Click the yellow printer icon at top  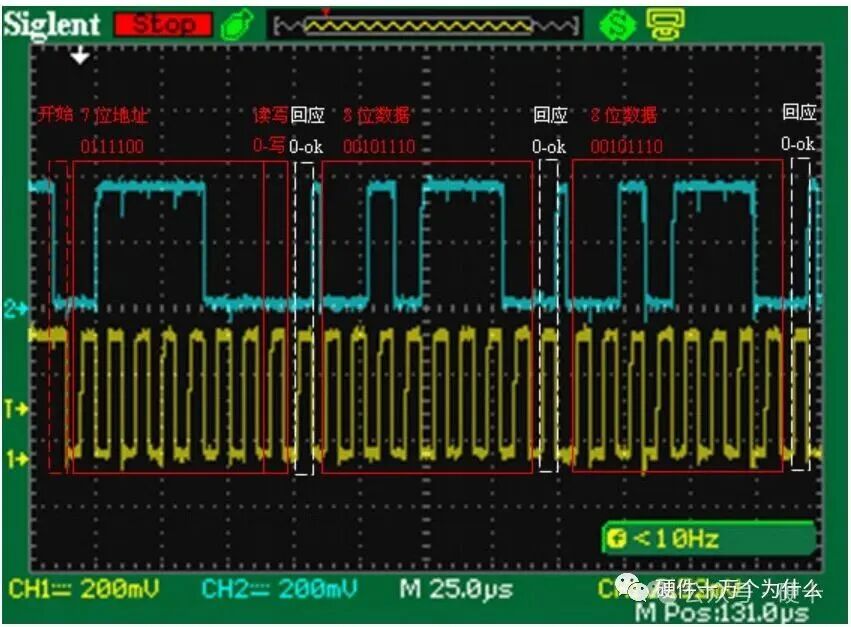pyautogui.click(x=665, y=24)
